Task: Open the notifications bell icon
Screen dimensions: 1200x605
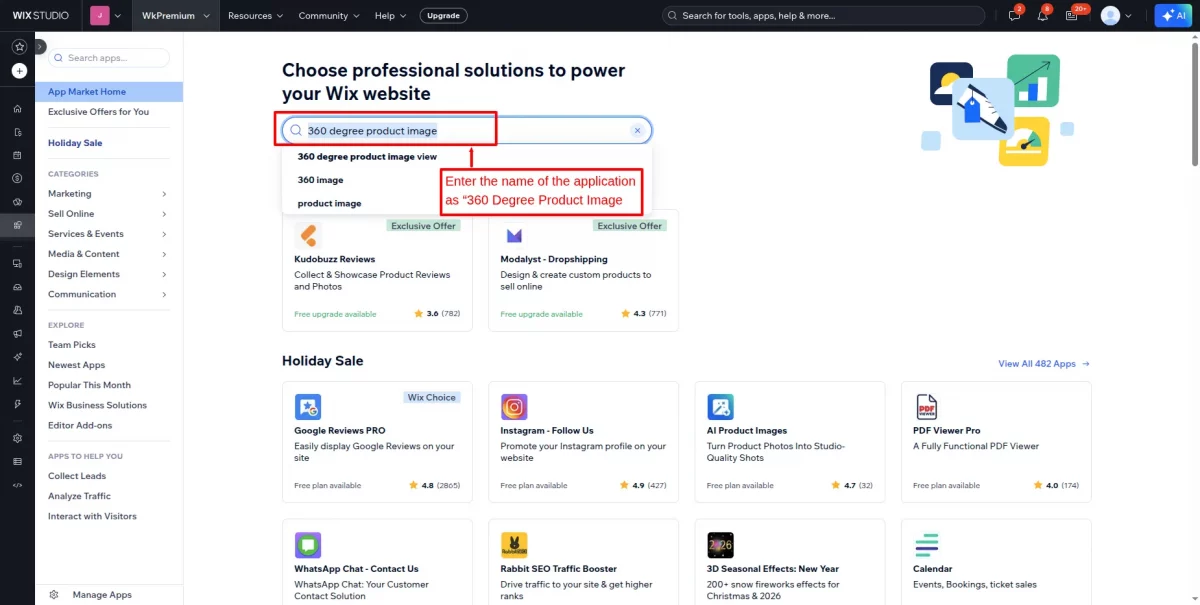Action: (x=1042, y=16)
